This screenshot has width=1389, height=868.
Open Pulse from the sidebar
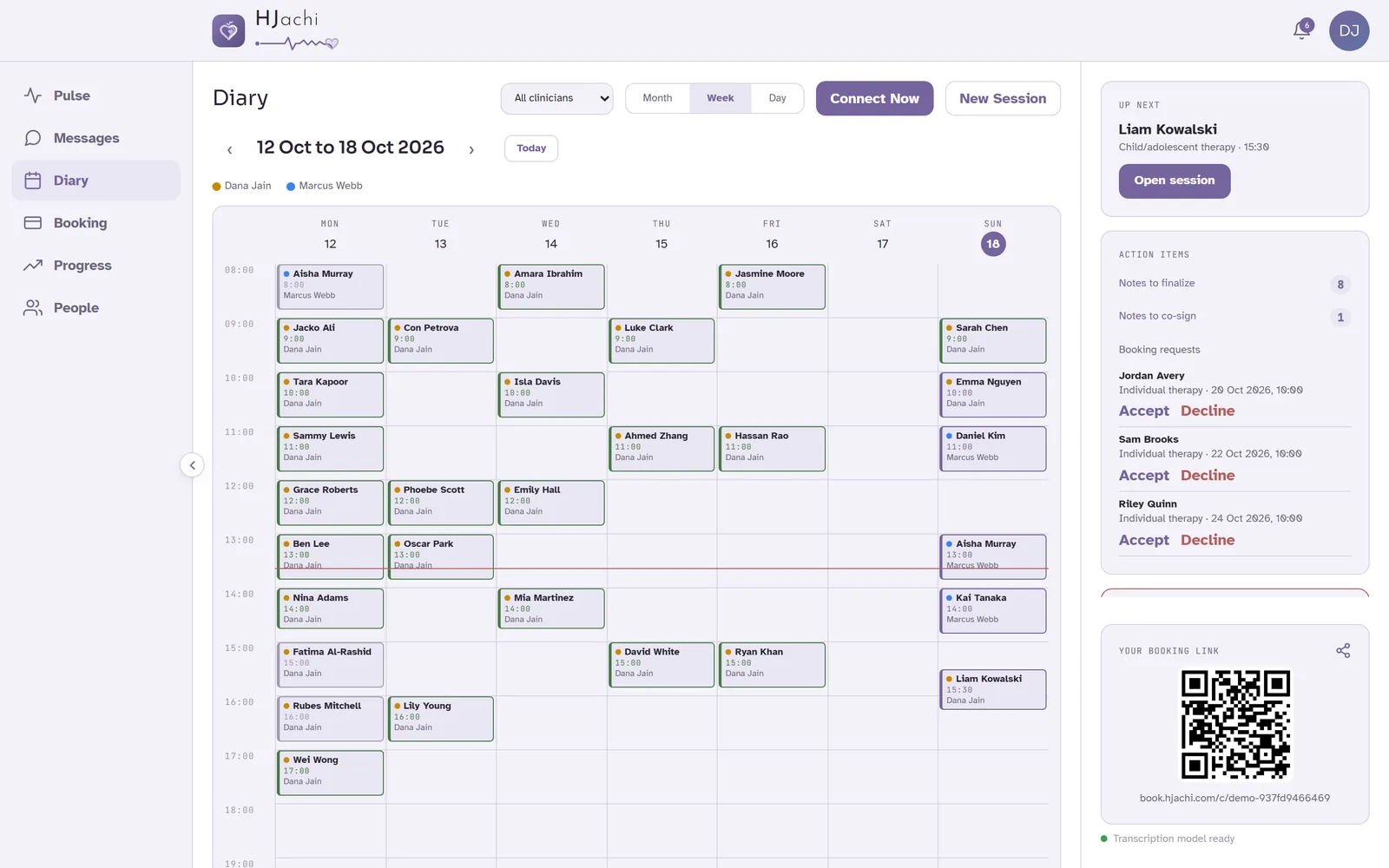coord(95,95)
